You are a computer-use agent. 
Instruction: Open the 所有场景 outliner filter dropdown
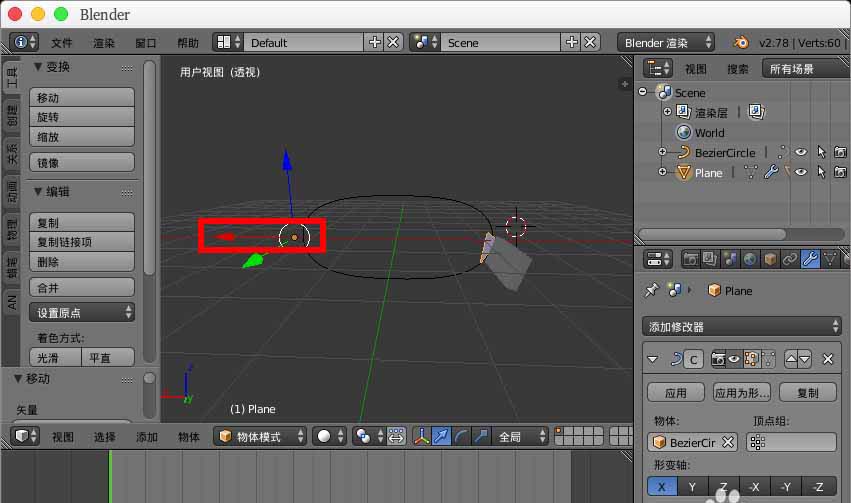click(x=804, y=69)
